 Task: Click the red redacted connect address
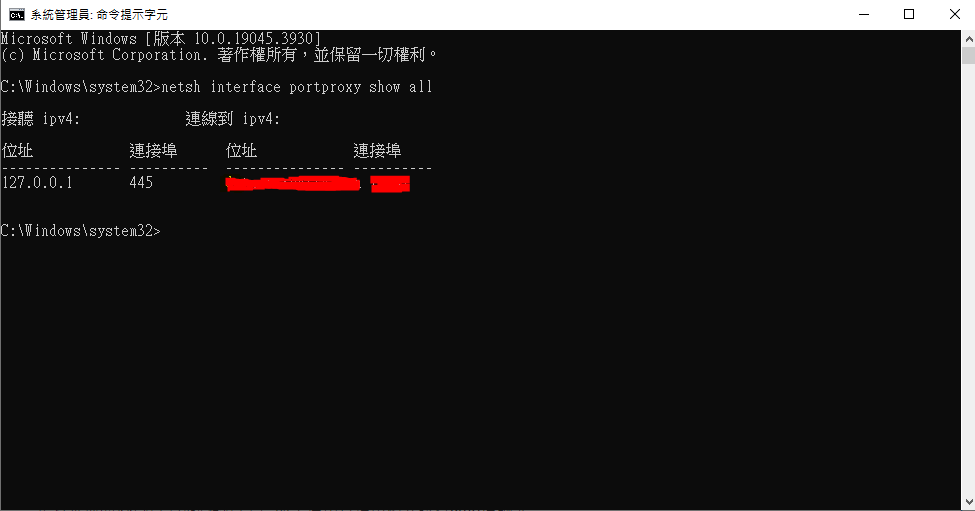coord(293,184)
